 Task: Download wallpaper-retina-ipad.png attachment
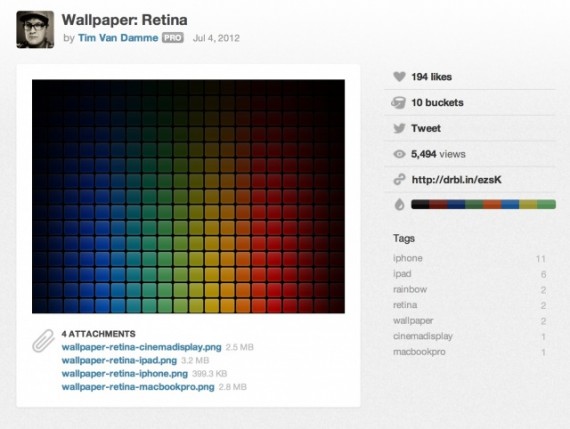pyautogui.click(x=119, y=360)
